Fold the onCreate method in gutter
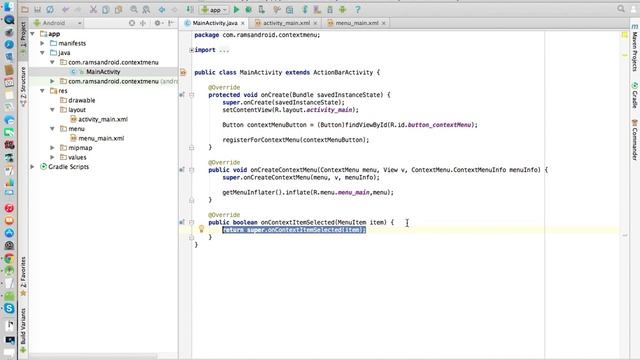The image size is (640, 360). click(x=191, y=95)
